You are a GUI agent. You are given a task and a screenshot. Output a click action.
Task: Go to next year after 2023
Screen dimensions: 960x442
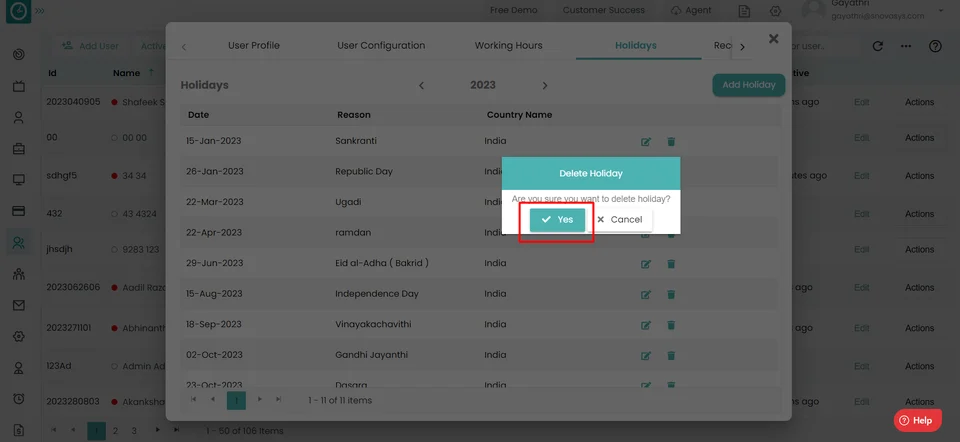click(545, 86)
